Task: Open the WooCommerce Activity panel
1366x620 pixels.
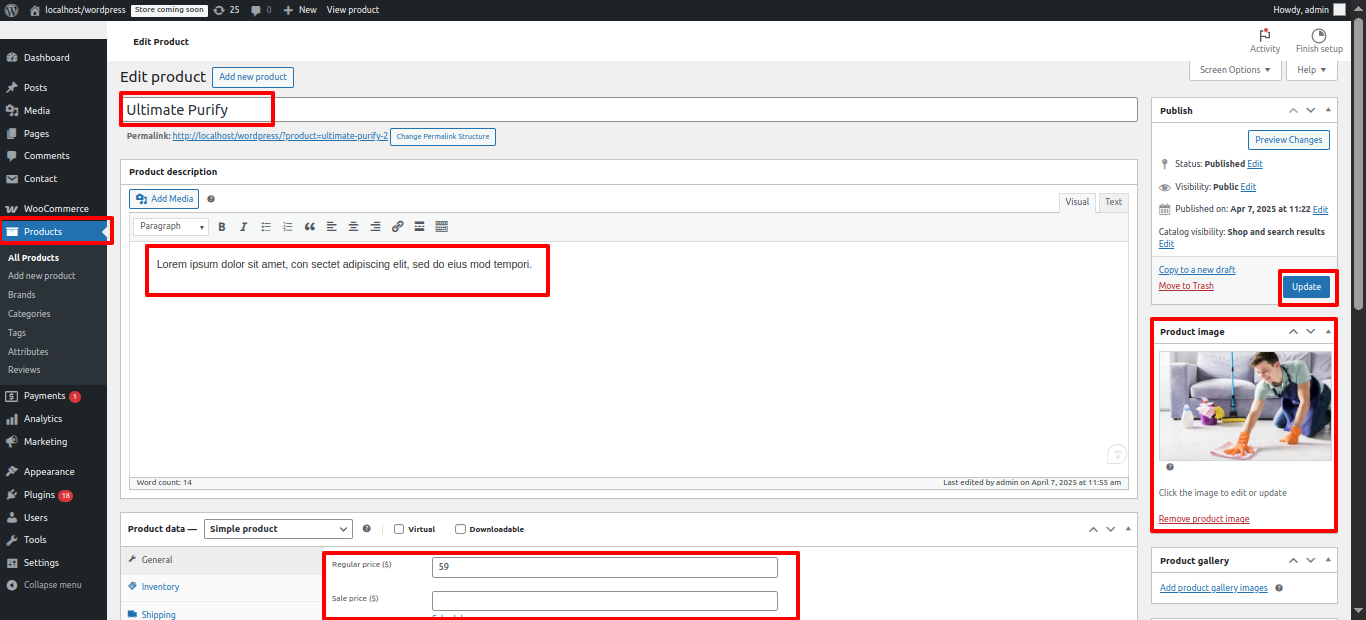Action: click(x=1265, y=41)
